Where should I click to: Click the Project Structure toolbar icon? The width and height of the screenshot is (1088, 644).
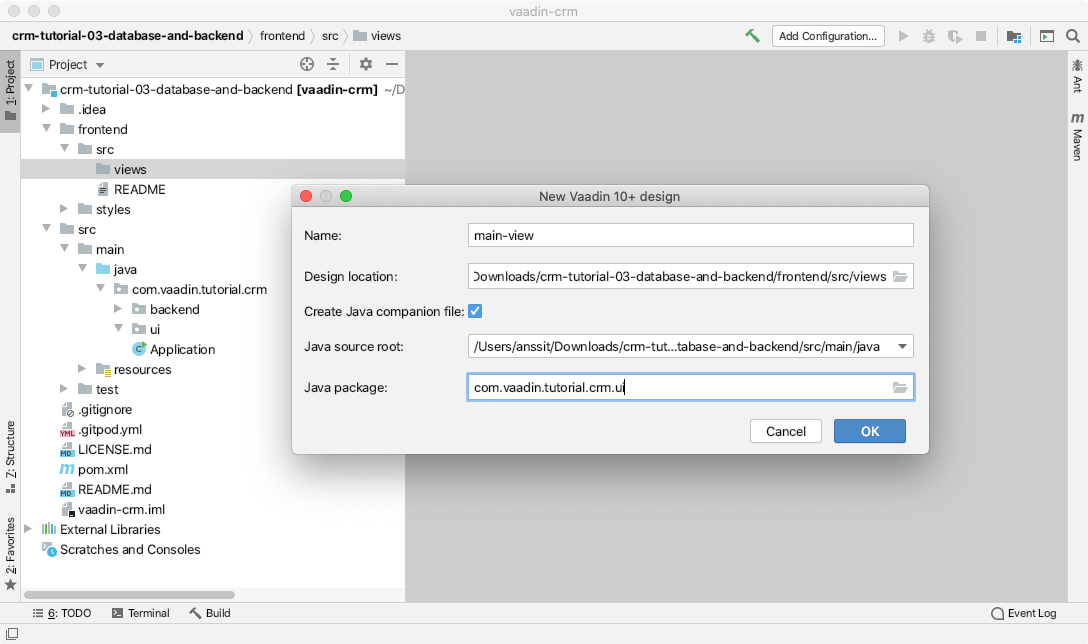pyautogui.click(x=1014, y=36)
